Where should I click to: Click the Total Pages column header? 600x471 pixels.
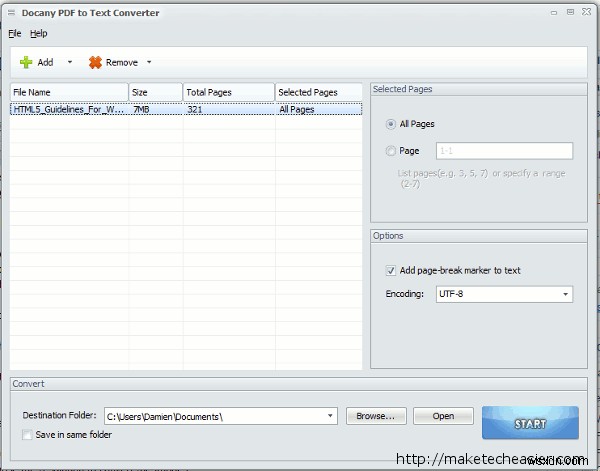[x=229, y=92]
